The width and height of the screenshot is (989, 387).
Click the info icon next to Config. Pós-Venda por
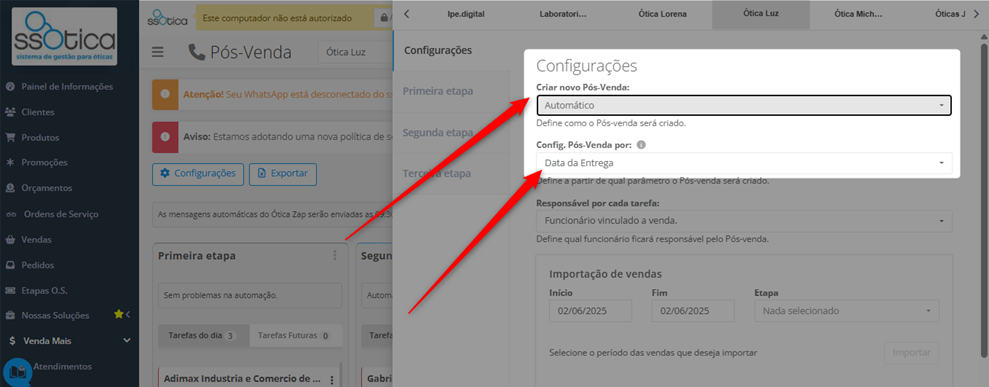coord(641,145)
